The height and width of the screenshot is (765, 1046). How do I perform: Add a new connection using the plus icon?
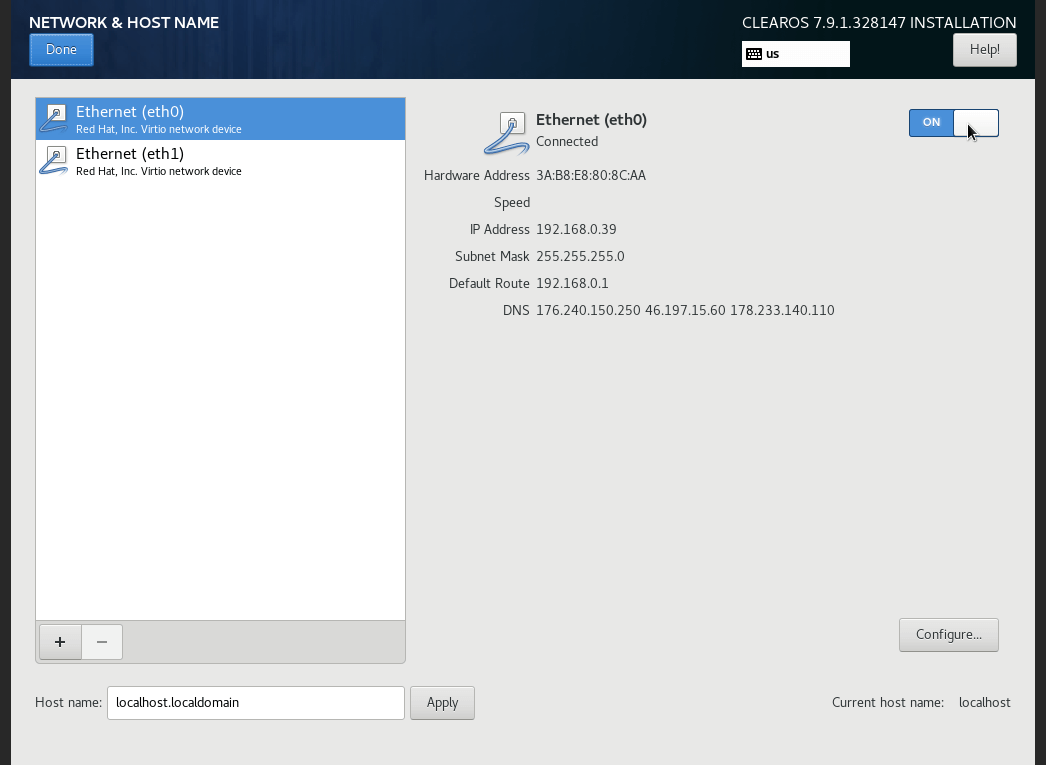coord(59,642)
